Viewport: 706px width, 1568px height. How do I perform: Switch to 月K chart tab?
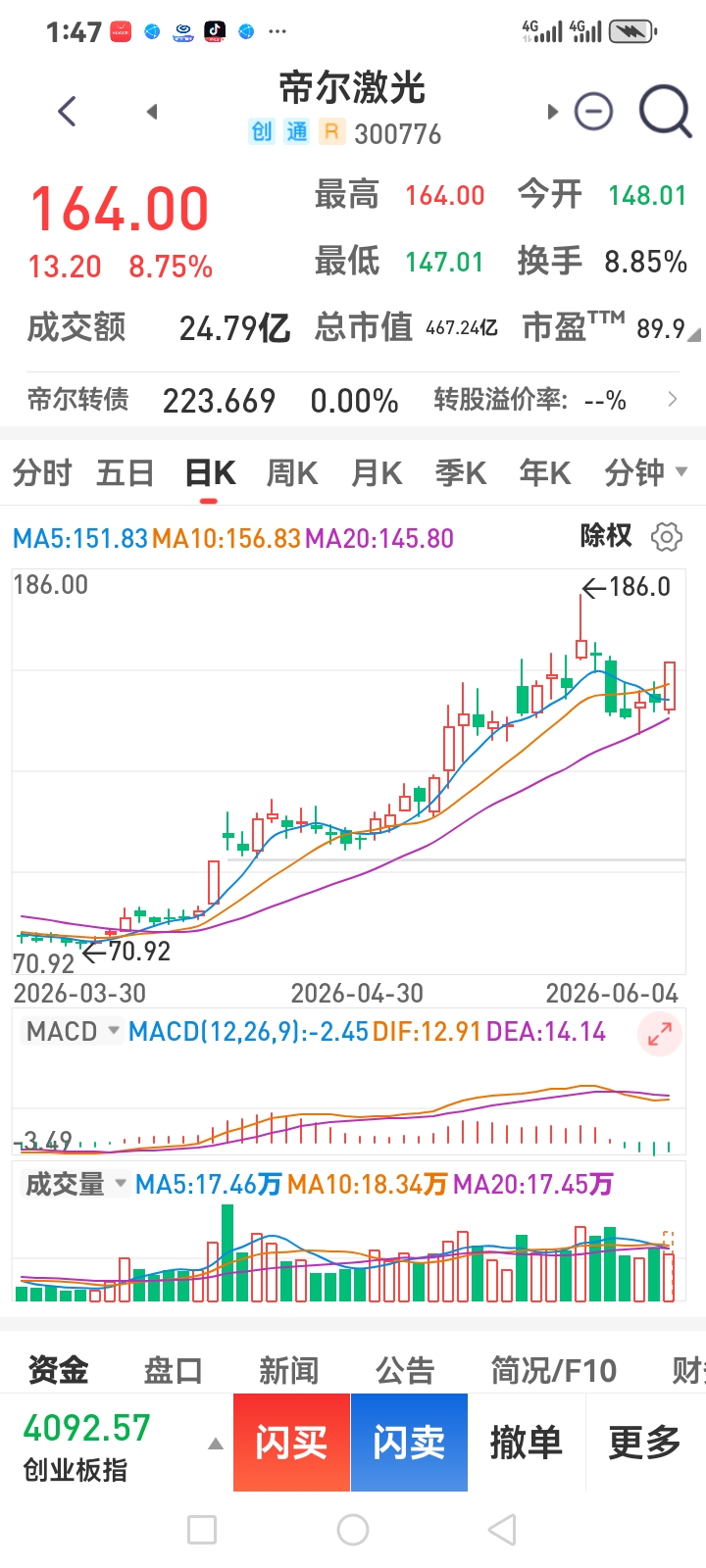377,472
